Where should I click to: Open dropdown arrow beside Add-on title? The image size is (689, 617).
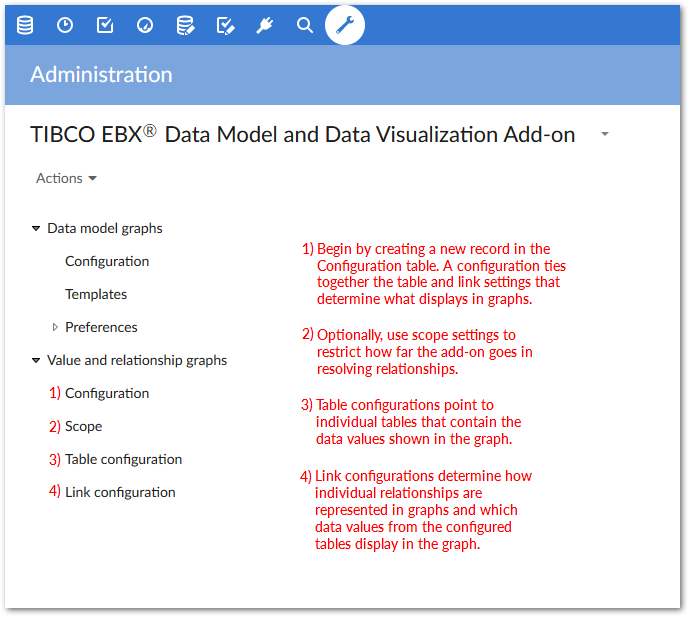click(x=605, y=134)
